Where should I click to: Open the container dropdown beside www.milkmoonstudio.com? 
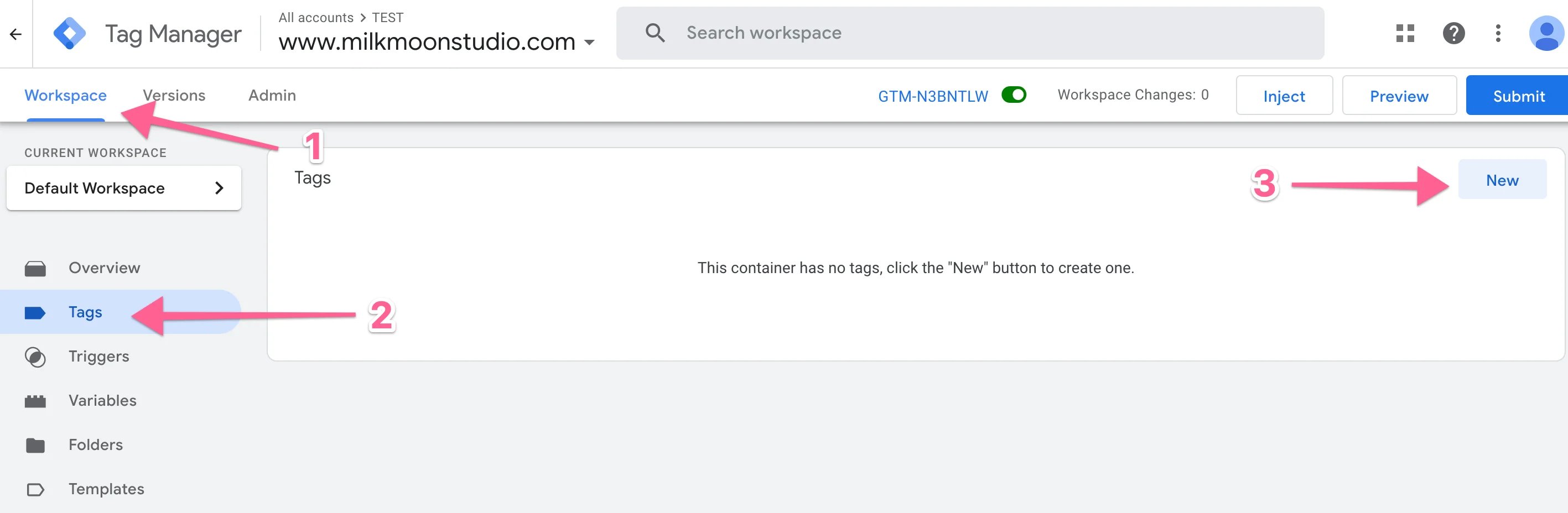click(589, 43)
